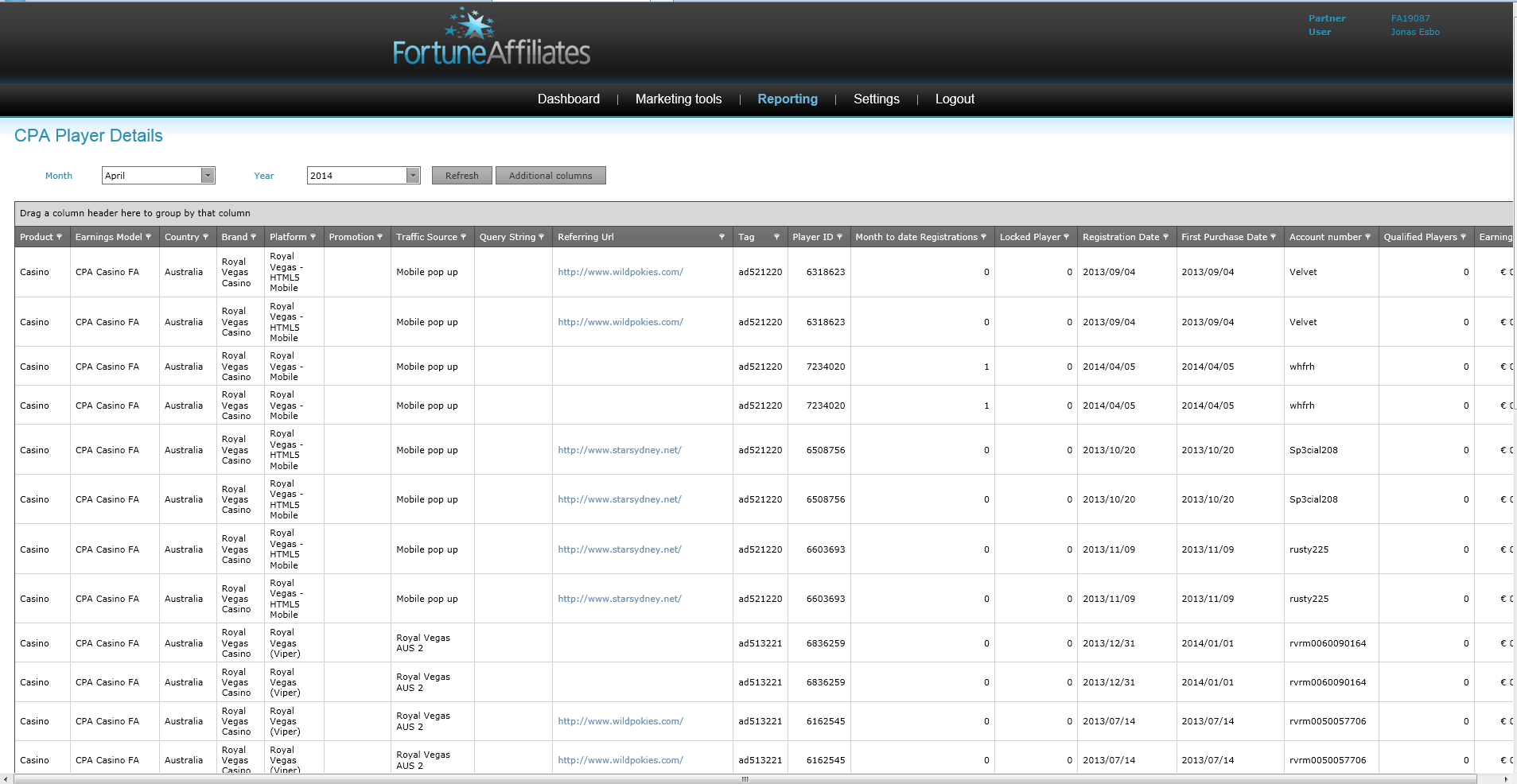Viewport: 1517px width, 784px height.
Task: Sort by Traffic Source column header
Action: click(426, 237)
